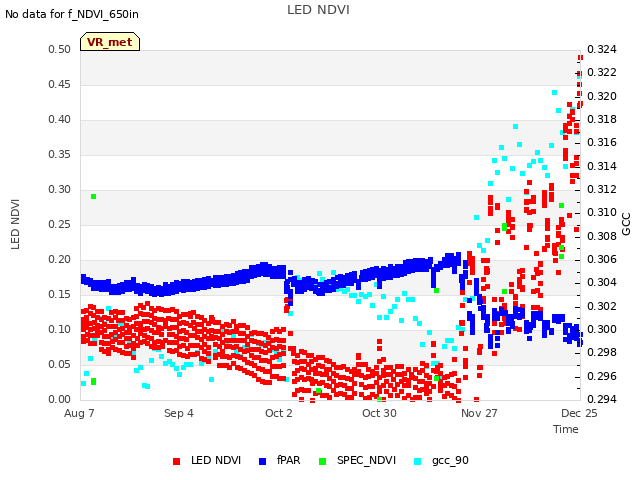
Task: Click the 0.50 left axis value
Action: [x=60, y=49]
